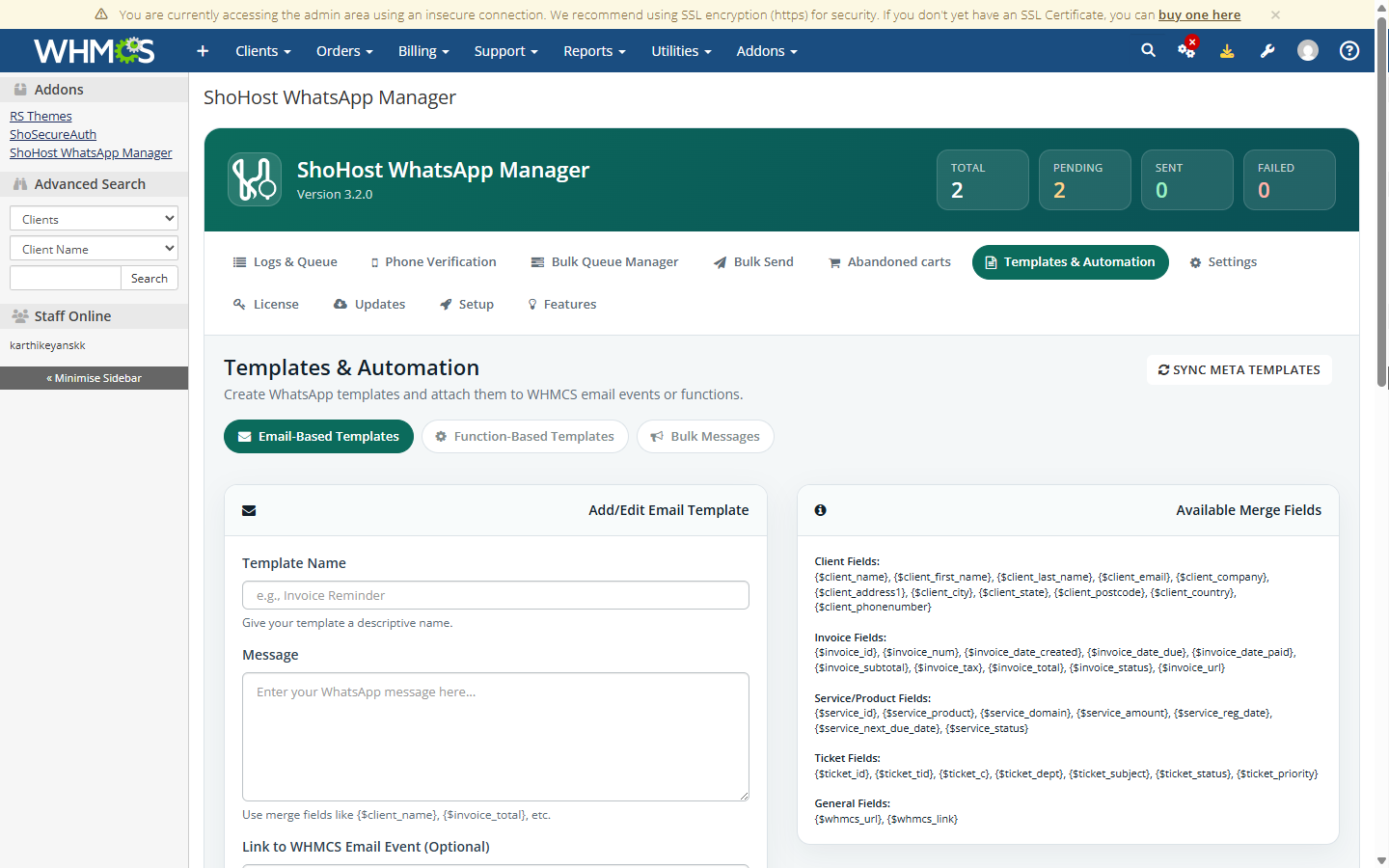
Task: Select Bulk Messages templates
Action: (705, 436)
